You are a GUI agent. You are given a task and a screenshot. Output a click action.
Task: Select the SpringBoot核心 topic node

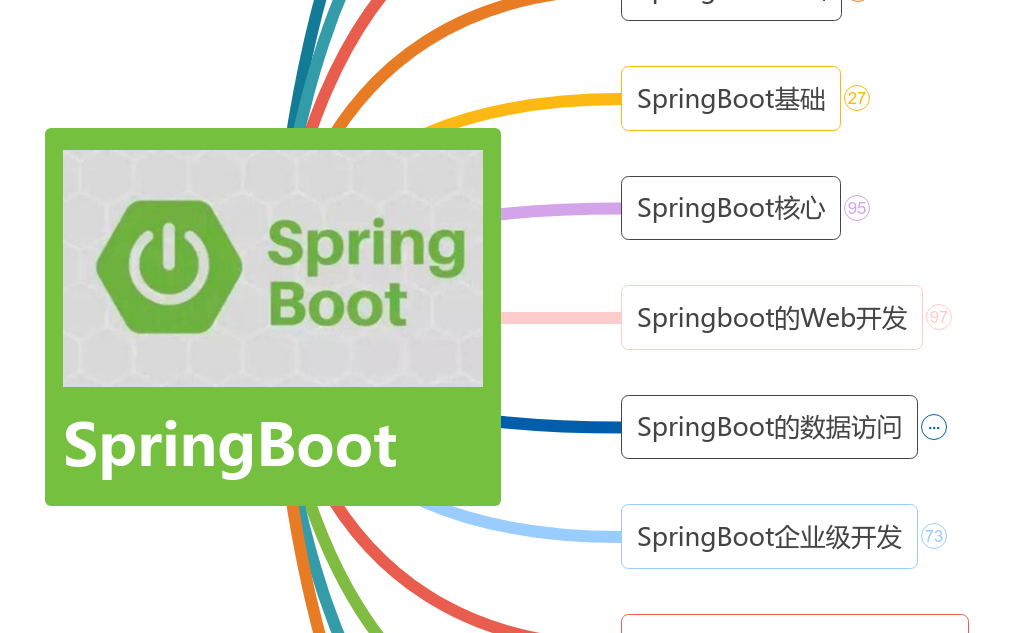click(730, 208)
